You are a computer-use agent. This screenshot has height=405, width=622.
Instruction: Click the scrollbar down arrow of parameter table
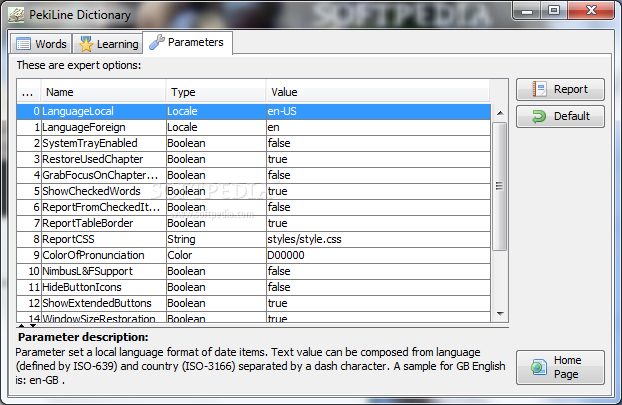(500, 314)
